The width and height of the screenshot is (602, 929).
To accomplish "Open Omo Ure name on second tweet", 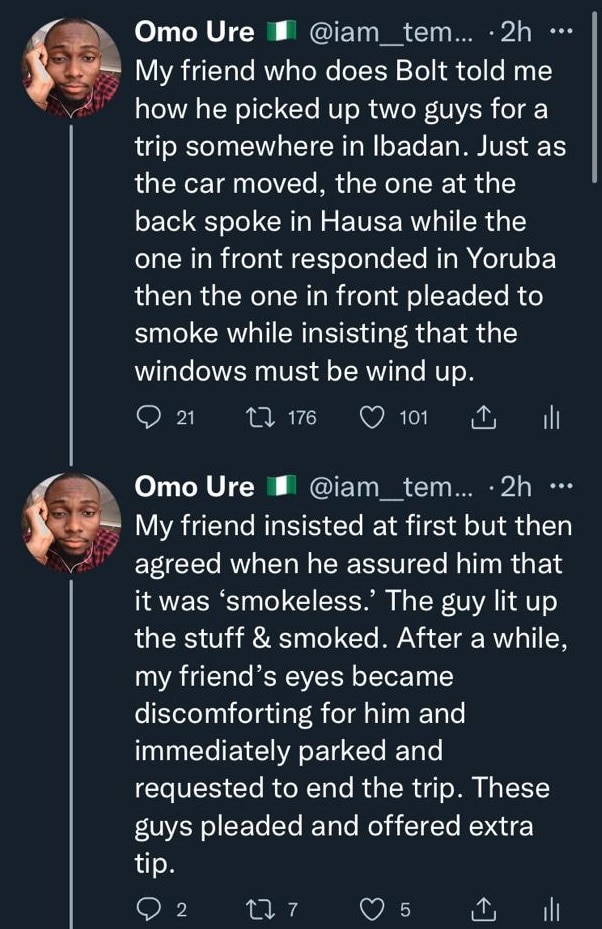I will tap(194, 488).
